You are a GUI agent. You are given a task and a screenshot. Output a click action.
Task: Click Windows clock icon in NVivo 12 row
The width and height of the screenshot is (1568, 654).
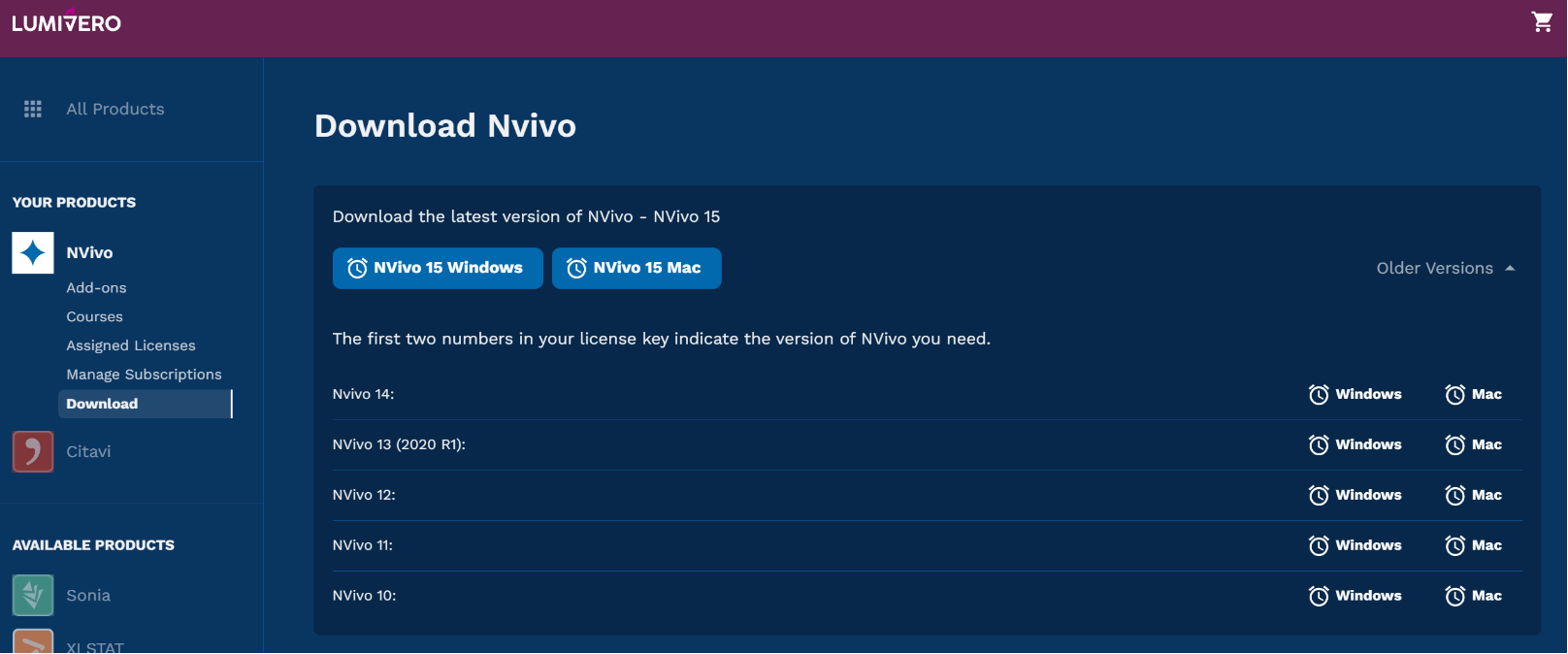click(1319, 496)
